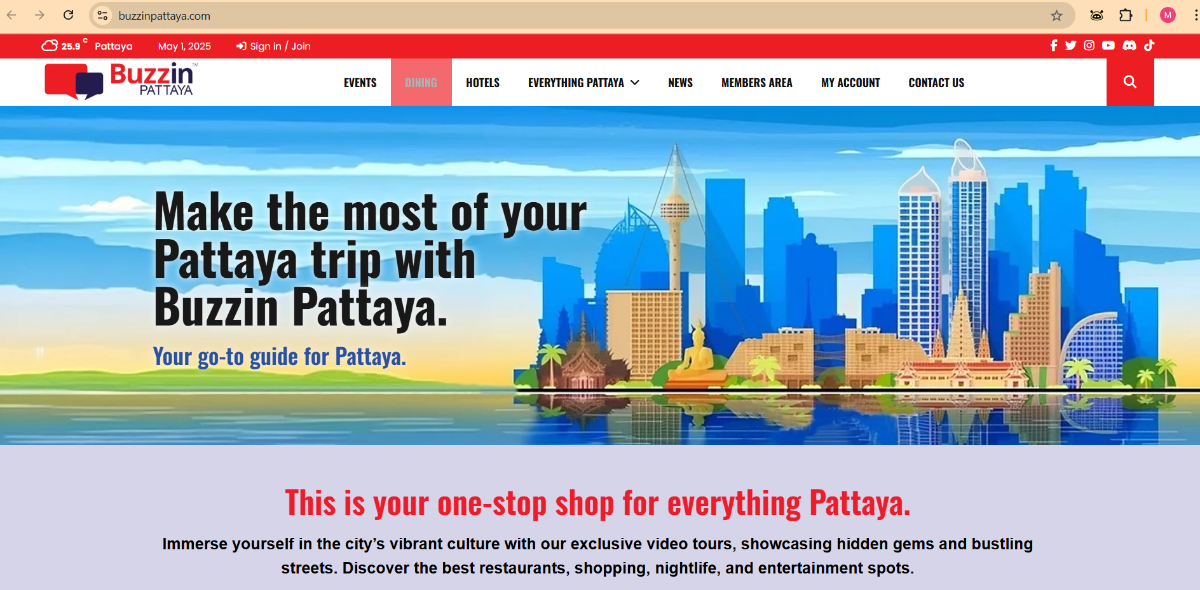Click the date May 1, 2025
This screenshot has height=590, width=1200.
[x=184, y=46]
